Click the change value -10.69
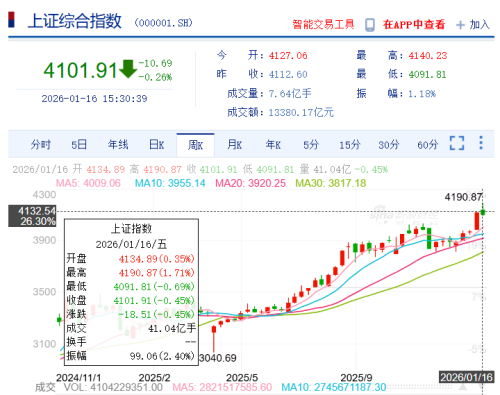Screen dimensions: 500x395 pyautogui.click(x=155, y=63)
